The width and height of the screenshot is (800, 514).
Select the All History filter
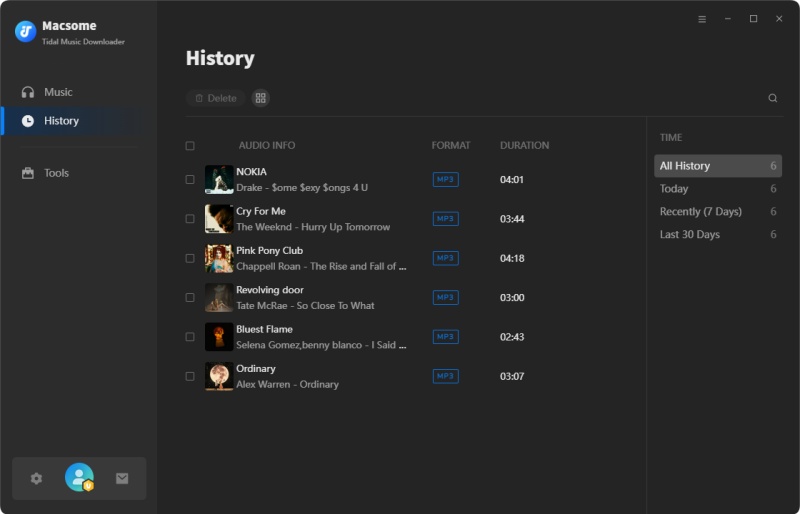717,166
